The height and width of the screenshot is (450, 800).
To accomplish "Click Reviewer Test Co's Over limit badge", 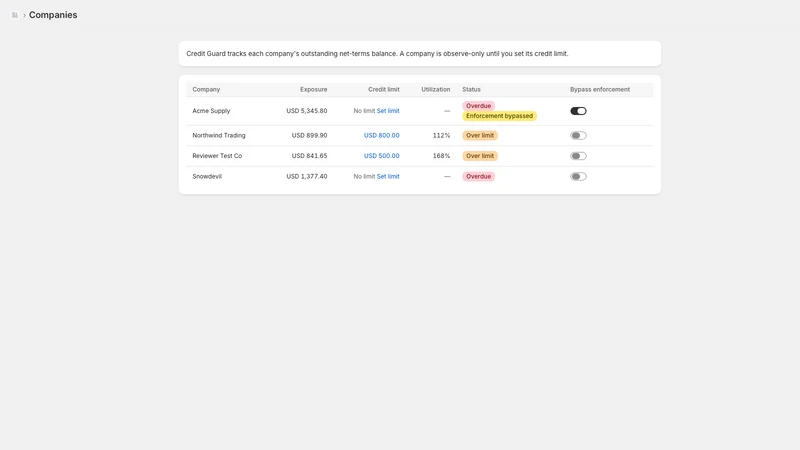I will pos(480,156).
